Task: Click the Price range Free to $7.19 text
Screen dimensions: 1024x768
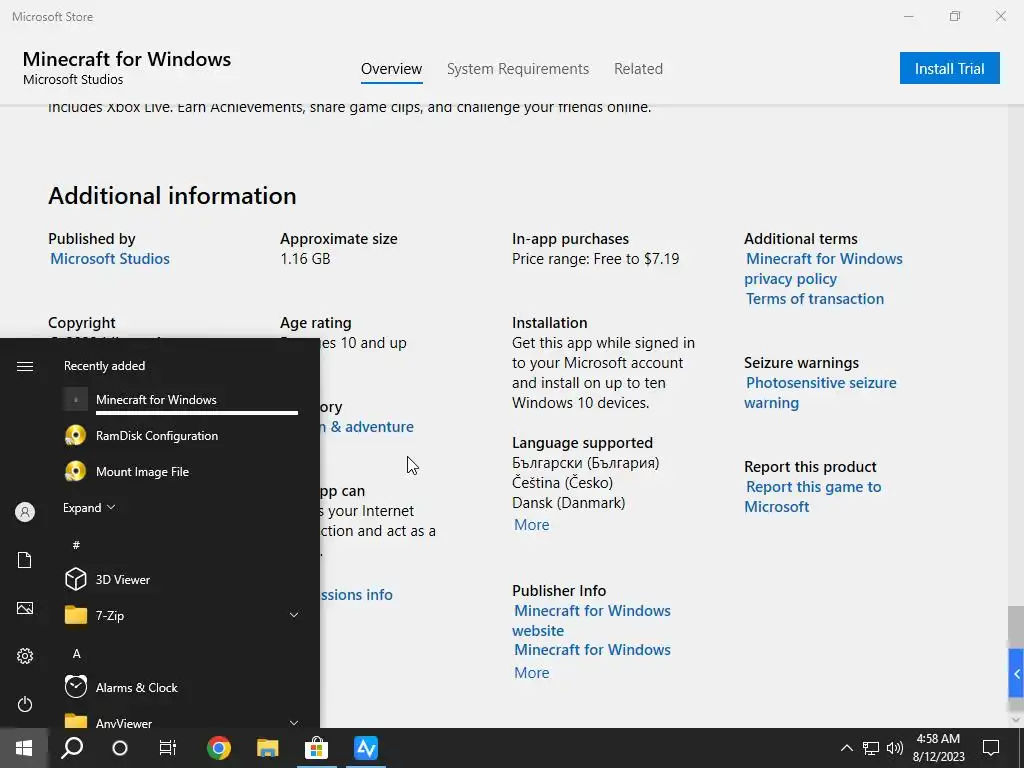Action: coord(596,259)
